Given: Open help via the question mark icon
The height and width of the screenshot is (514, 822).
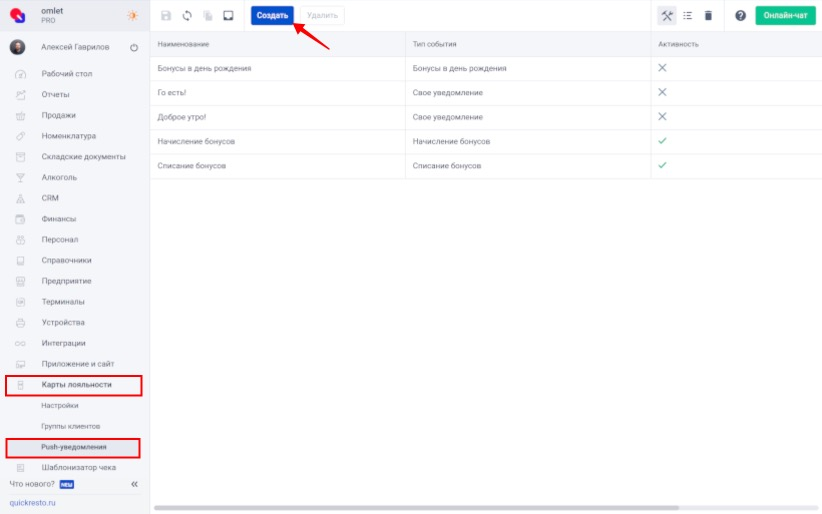Looking at the screenshot, I should [x=740, y=16].
